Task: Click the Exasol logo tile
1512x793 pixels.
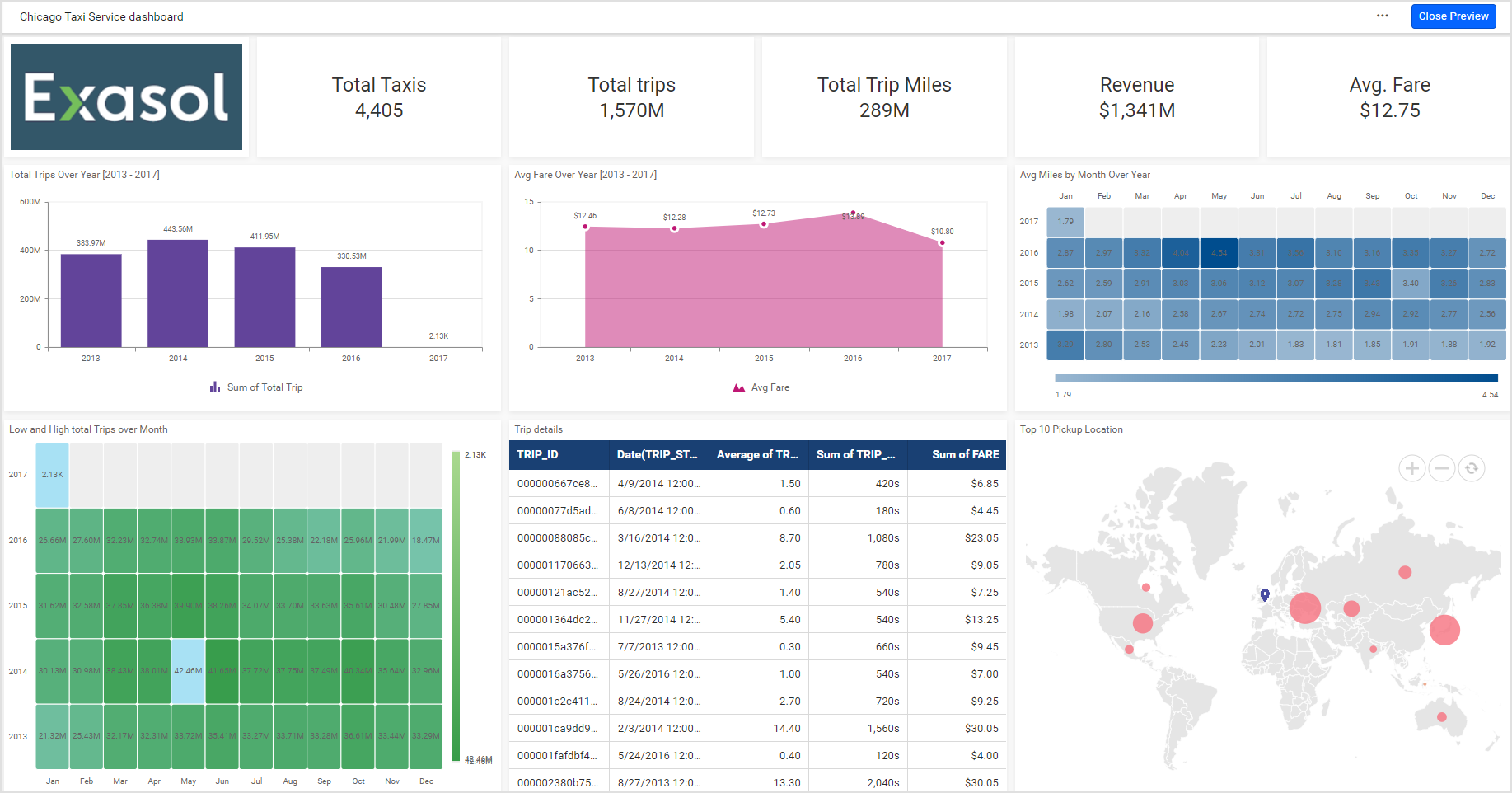Action: click(x=125, y=96)
